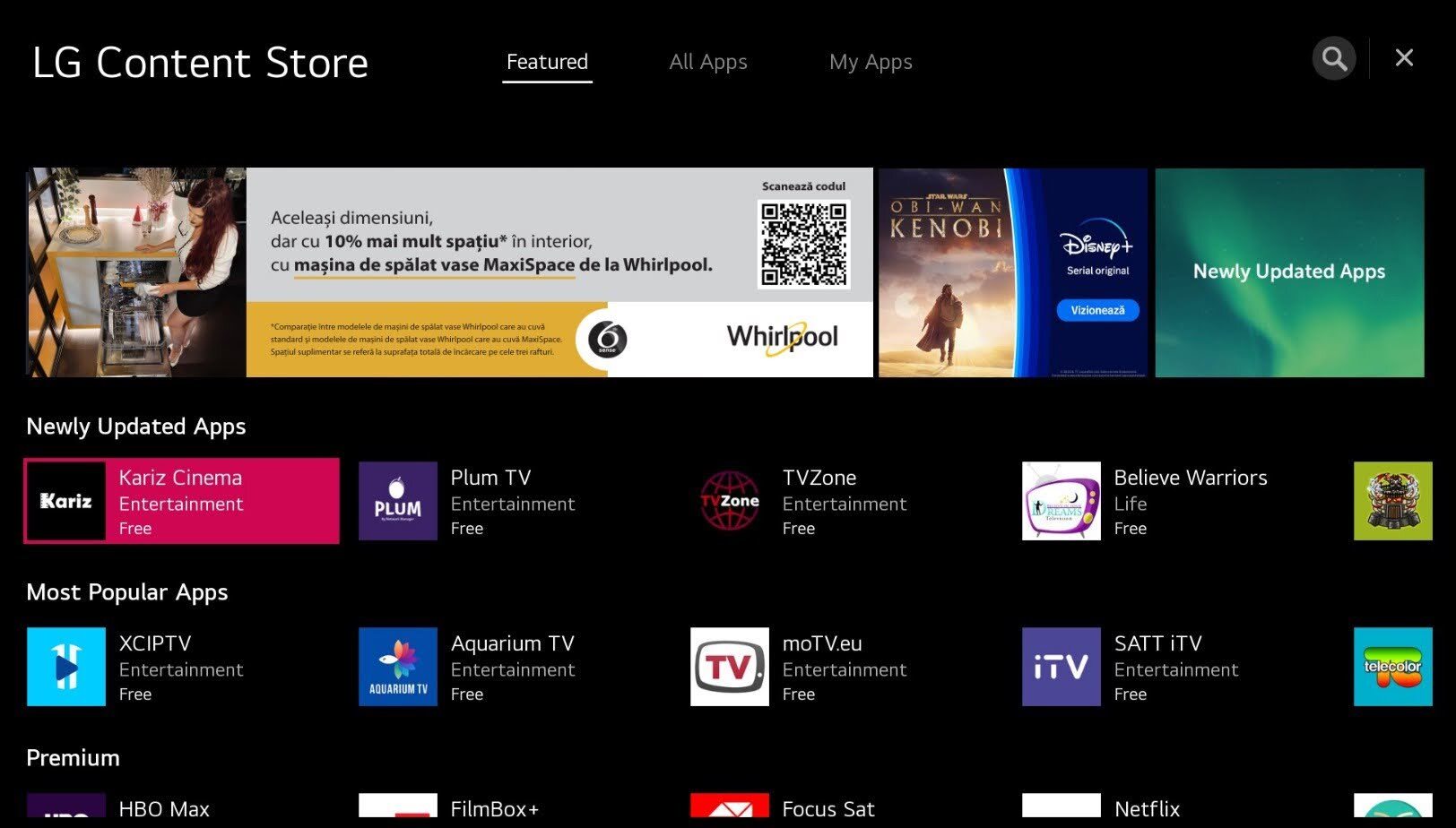
Task: Select the Plum TV app icon
Action: (397, 501)
